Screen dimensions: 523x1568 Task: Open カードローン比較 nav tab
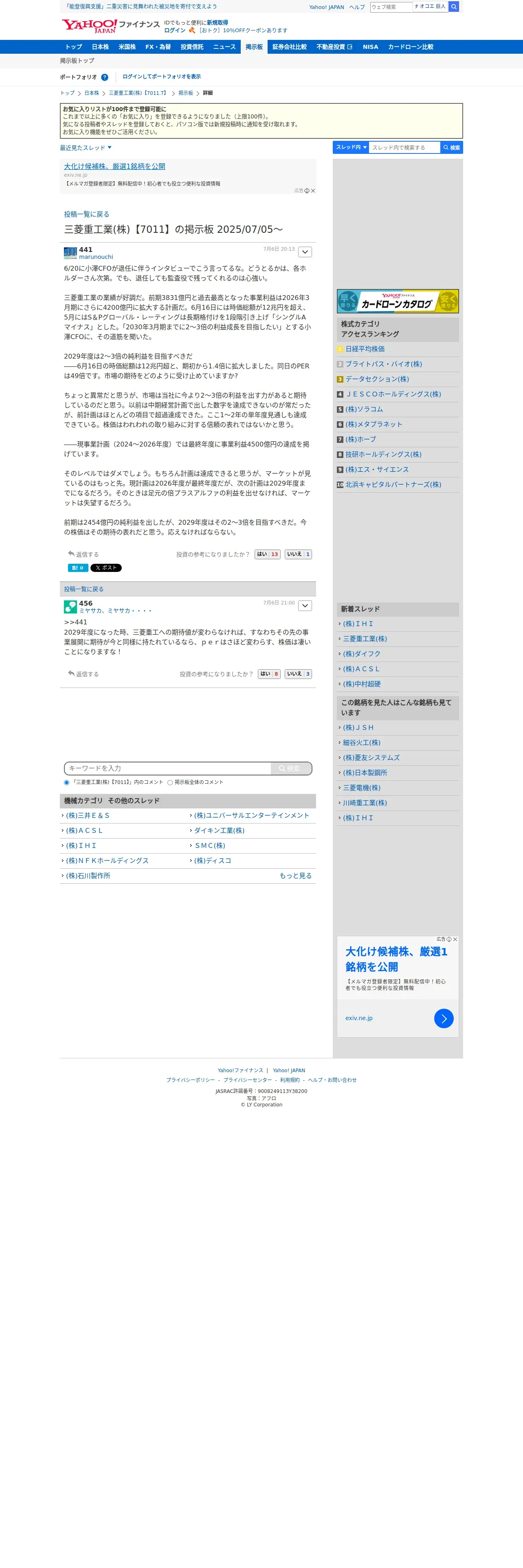[x=411, y=47]
